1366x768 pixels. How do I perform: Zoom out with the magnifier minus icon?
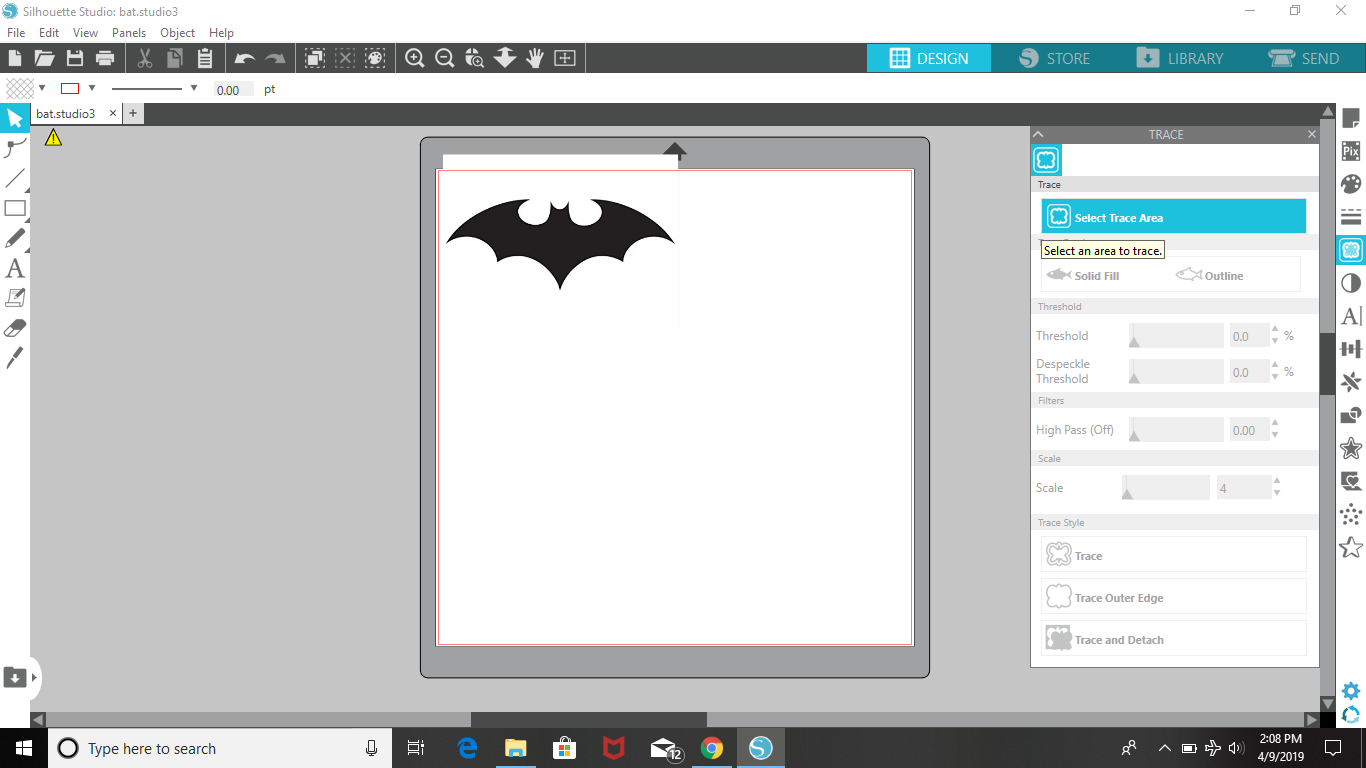pos(445,58)
